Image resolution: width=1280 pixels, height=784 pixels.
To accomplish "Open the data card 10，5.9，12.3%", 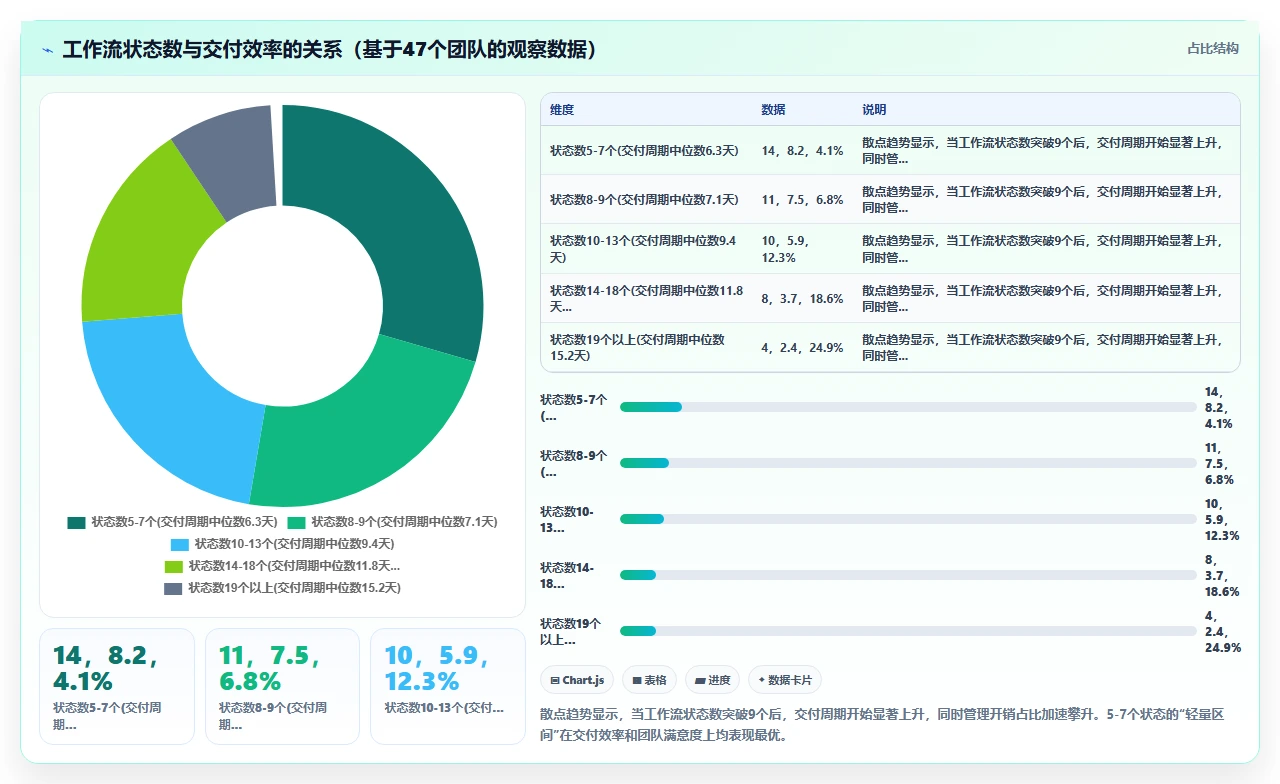I will pyautogui.click(x=448, y=686).
